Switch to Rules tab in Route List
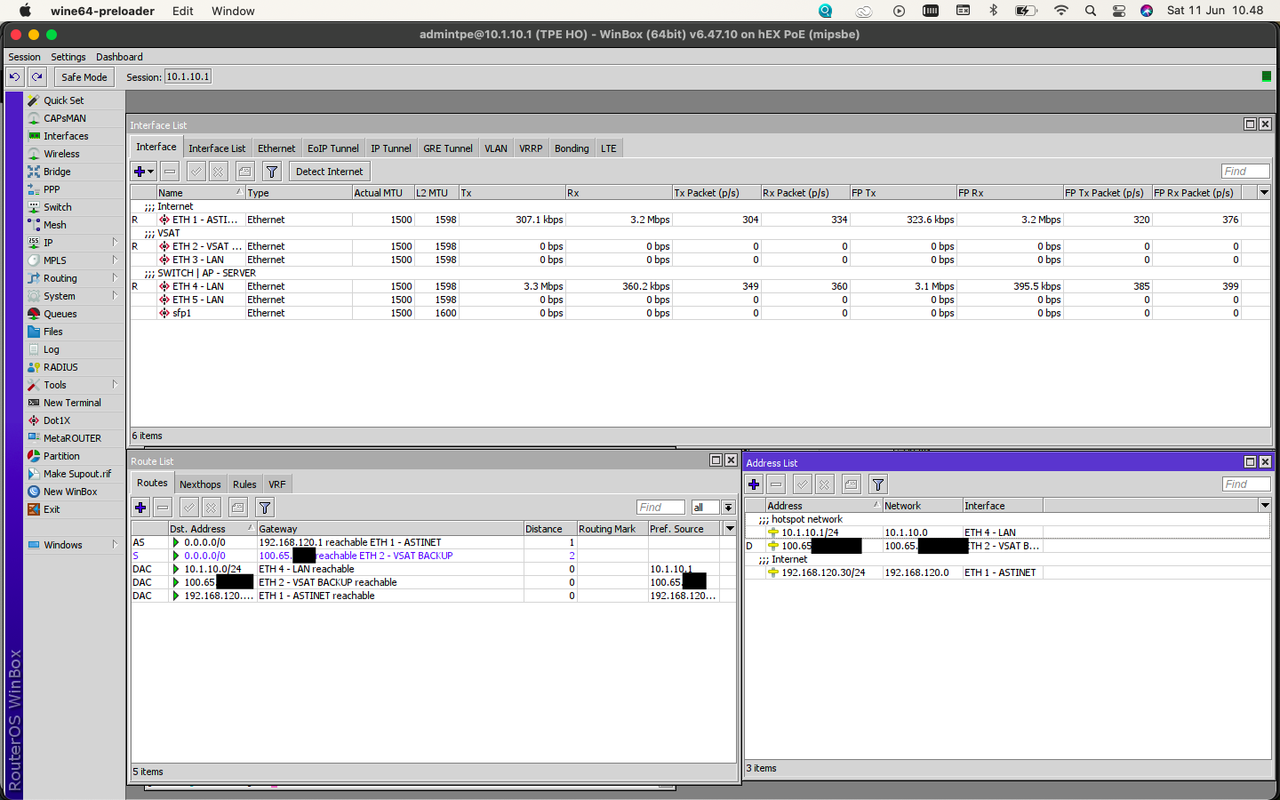 [x=245, y=484]
